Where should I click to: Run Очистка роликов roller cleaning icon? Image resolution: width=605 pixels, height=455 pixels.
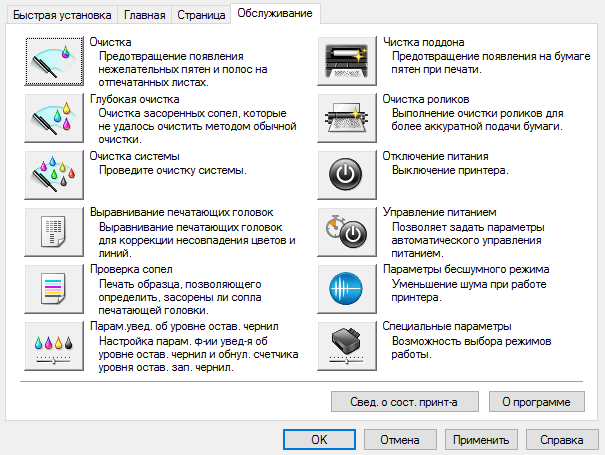[x=347, y=118]
